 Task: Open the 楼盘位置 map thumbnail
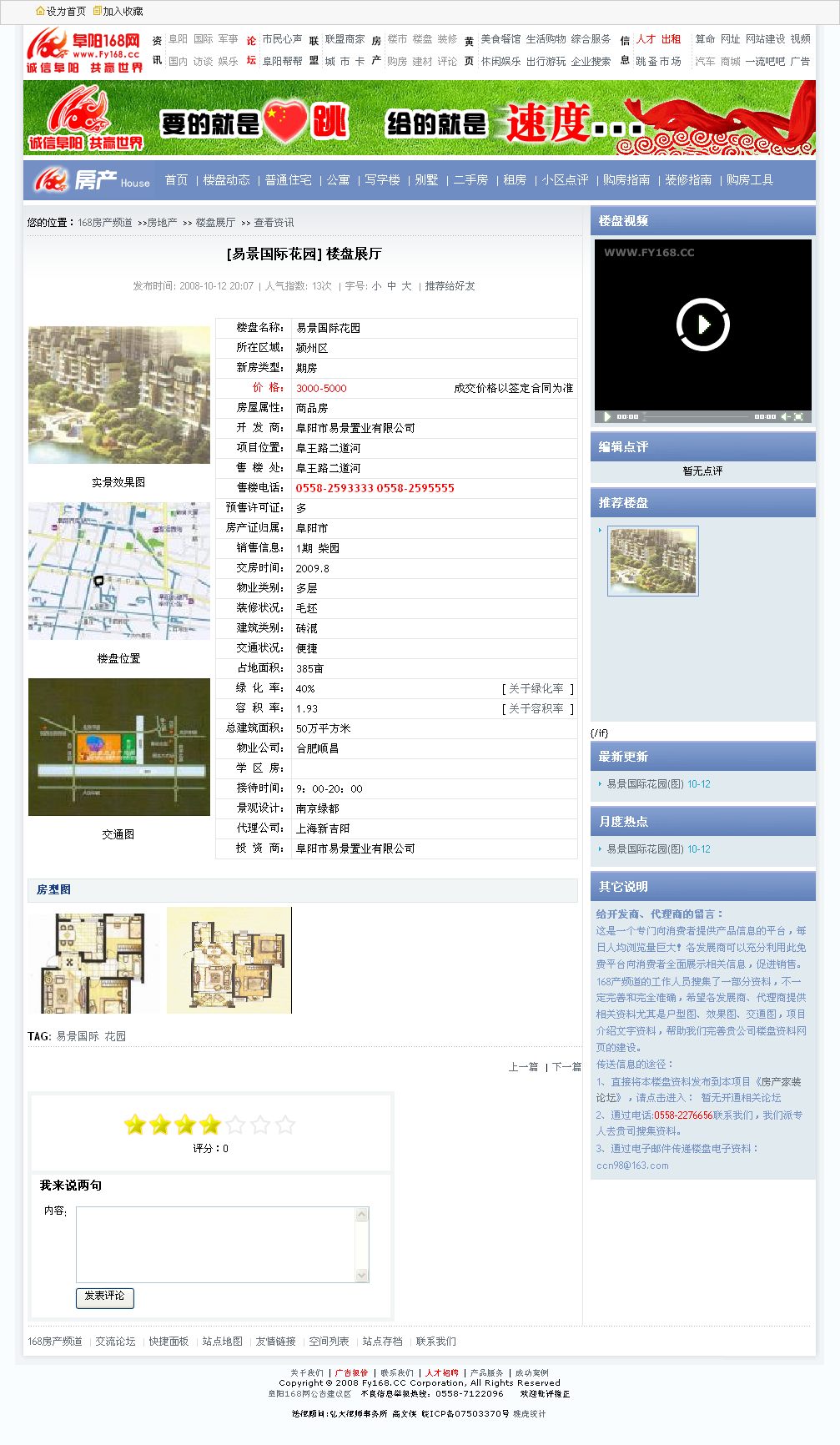(x=119, y=571)
